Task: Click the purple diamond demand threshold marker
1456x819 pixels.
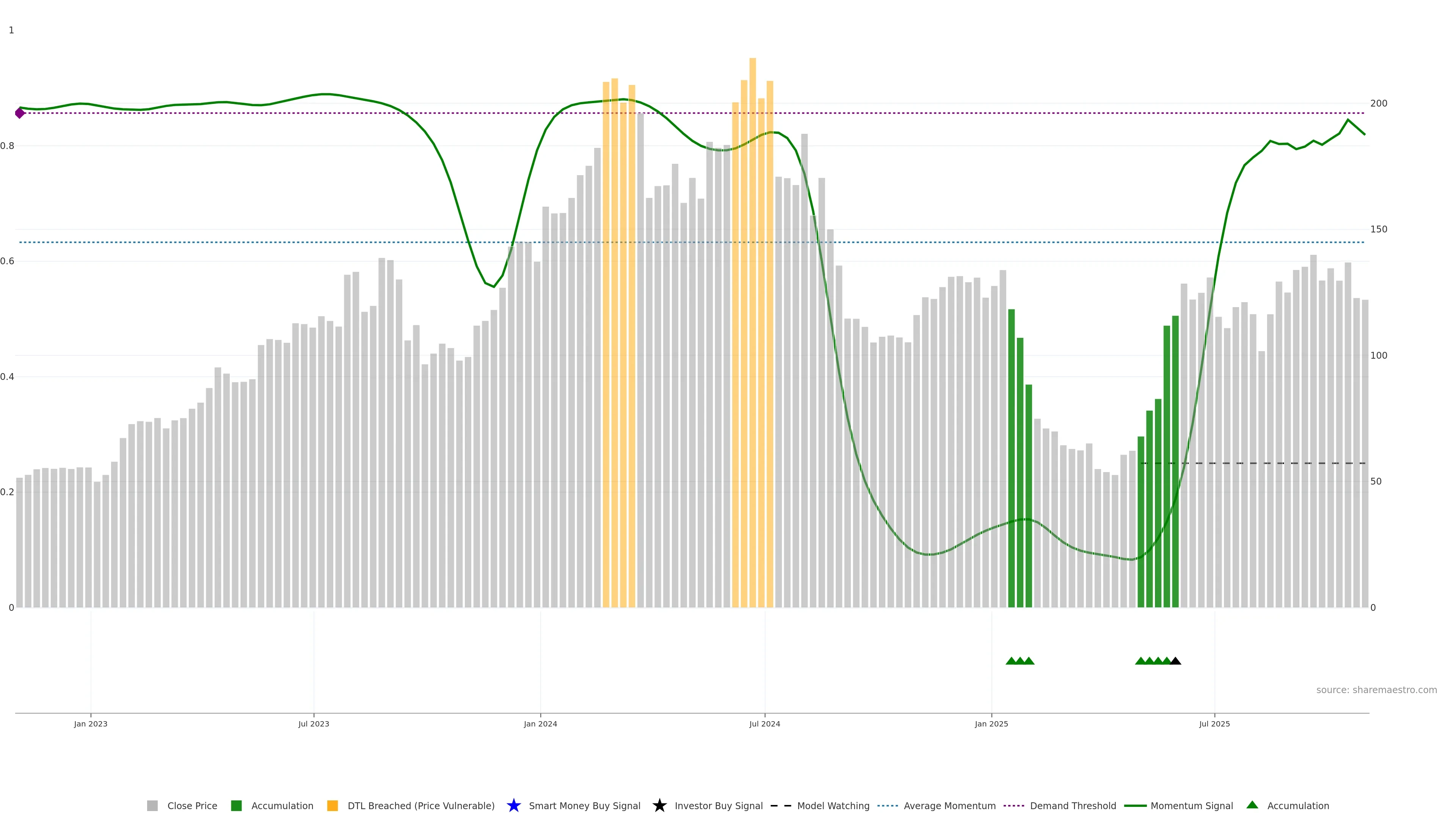Action: [x=20, y=113]
